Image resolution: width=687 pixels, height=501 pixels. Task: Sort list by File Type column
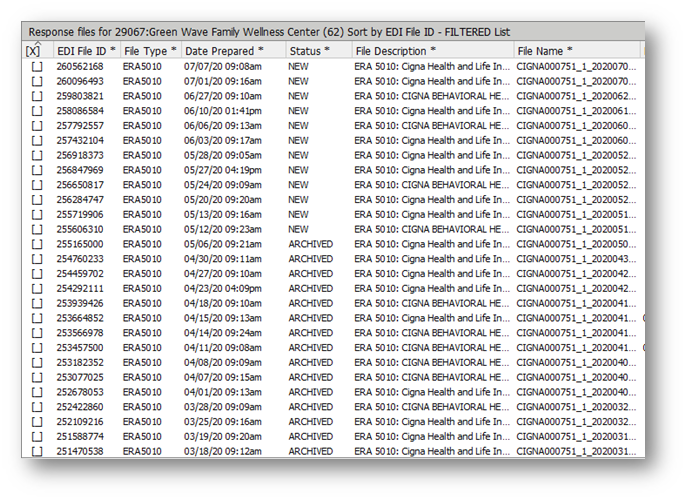click(151, 50)
